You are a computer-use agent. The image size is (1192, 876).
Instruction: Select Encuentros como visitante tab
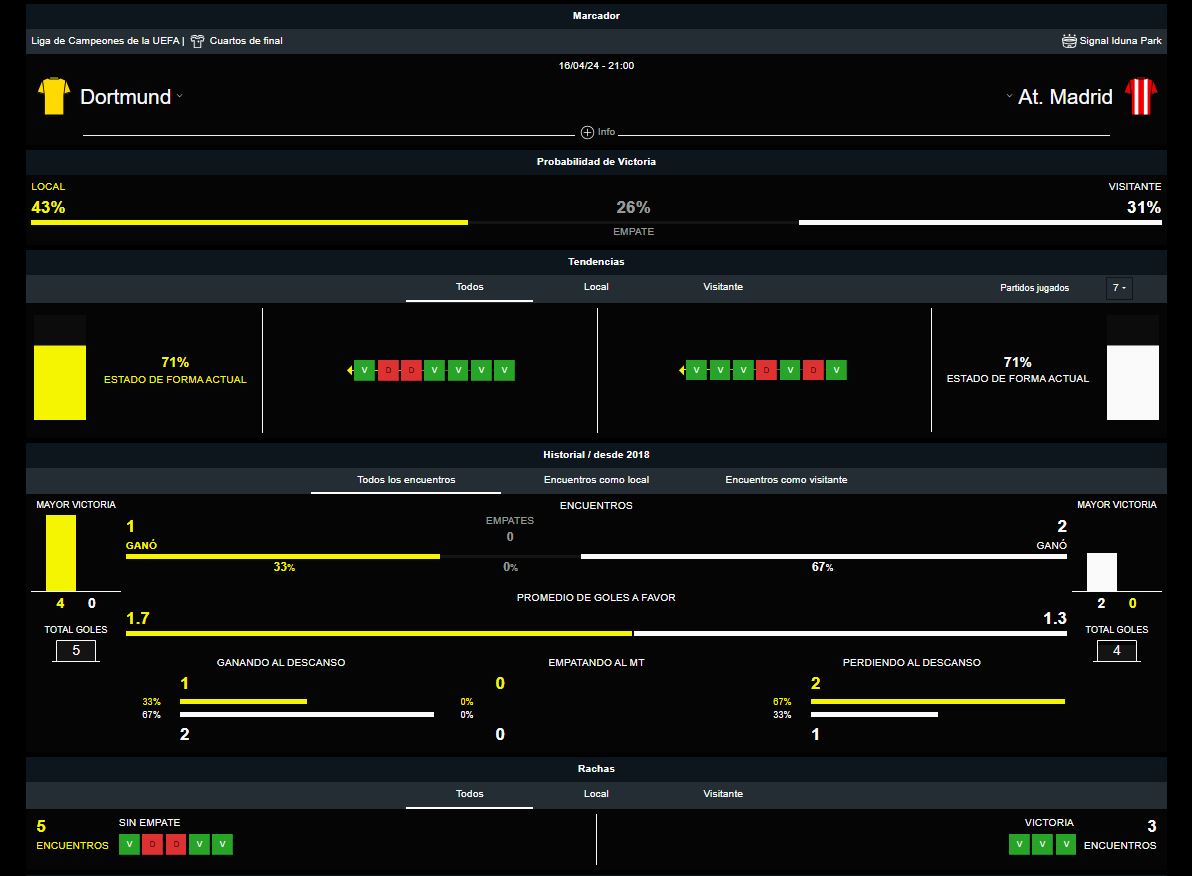point(786,480)
